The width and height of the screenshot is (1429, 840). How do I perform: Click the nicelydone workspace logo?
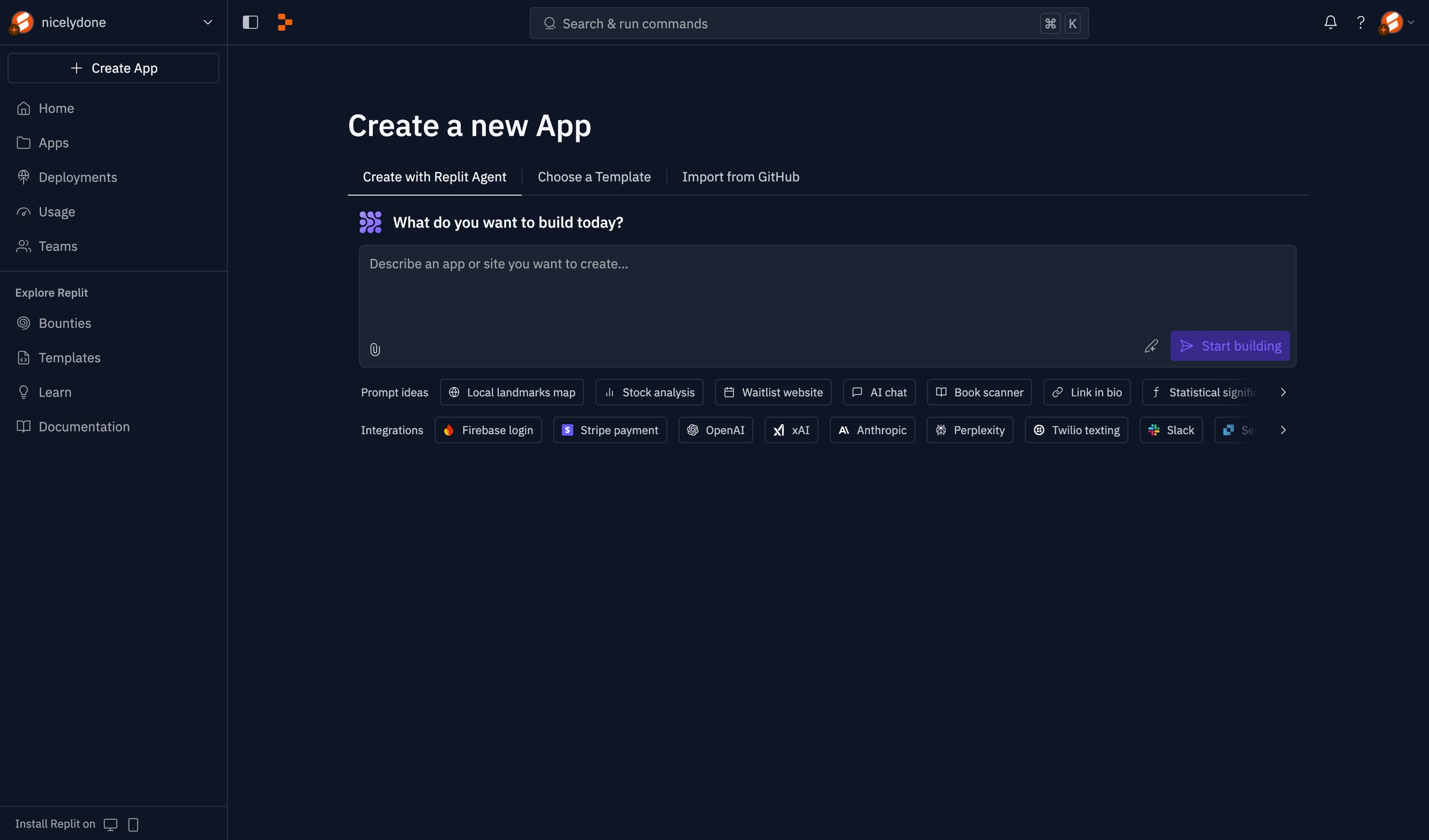pyautogui.click(x=21, y=23)
